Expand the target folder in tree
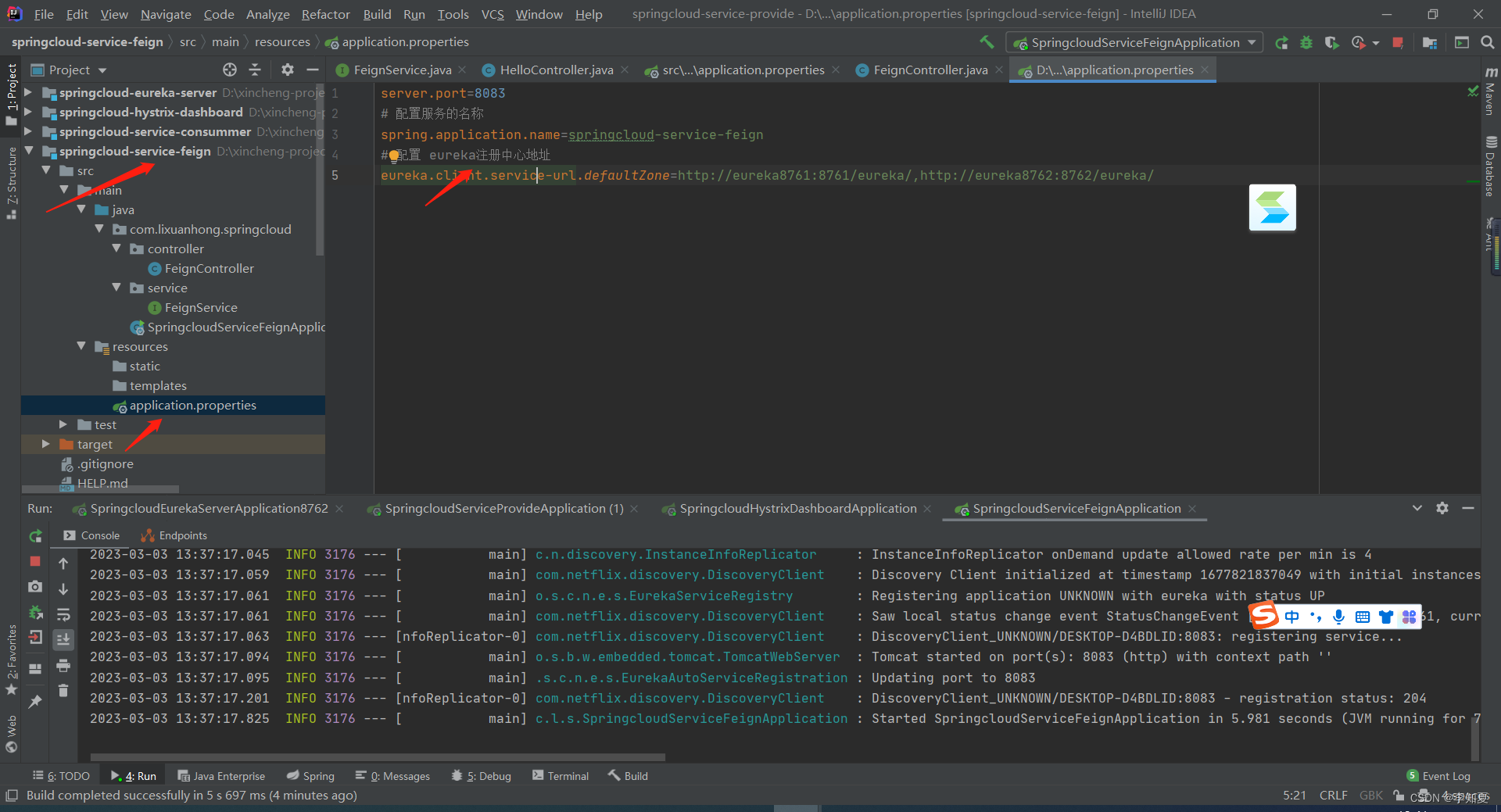The width and height of the screenshot is (1501, 812). 46,444
